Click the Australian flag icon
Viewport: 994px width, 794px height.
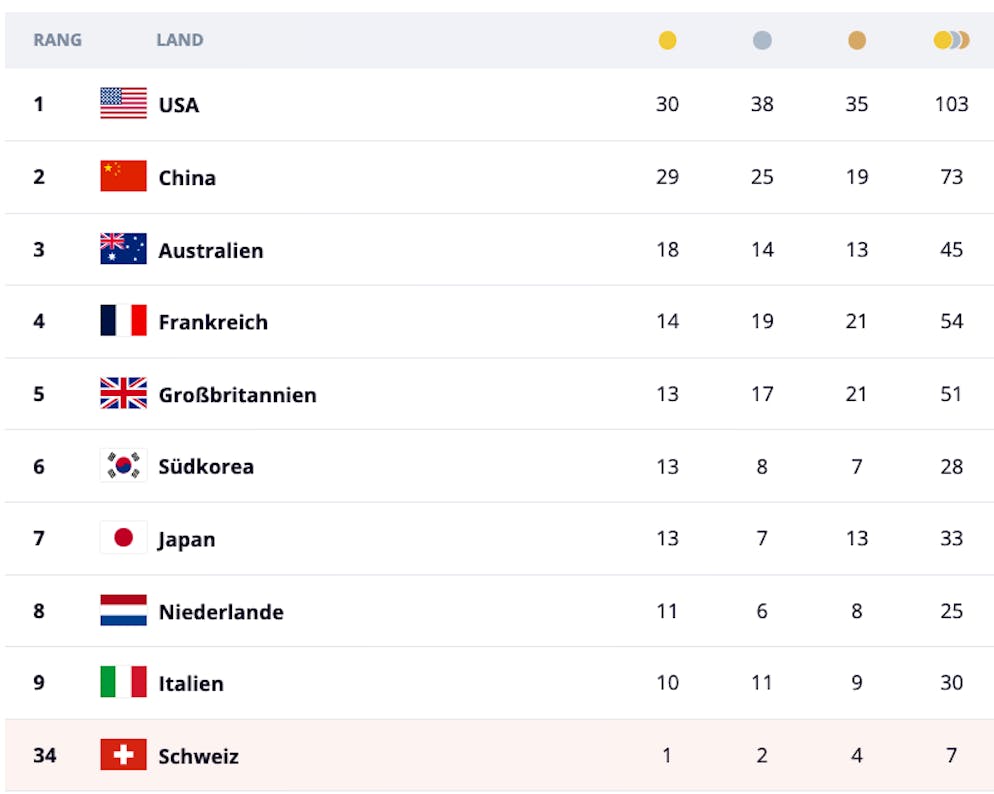pyautogui.click(x=123, y=249)
